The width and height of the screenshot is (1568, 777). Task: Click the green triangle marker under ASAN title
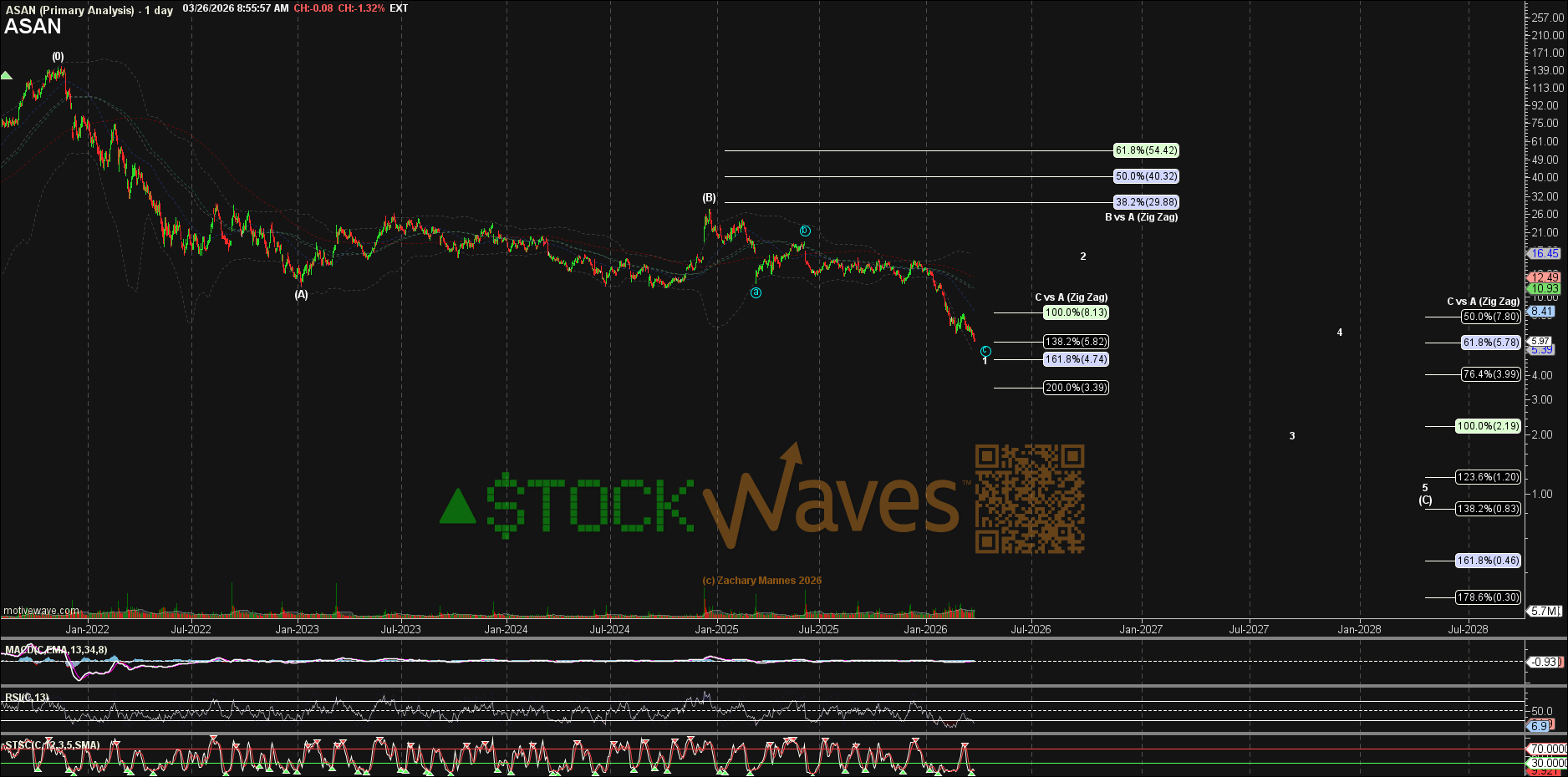pyautogui.click(x=7, y=76)
